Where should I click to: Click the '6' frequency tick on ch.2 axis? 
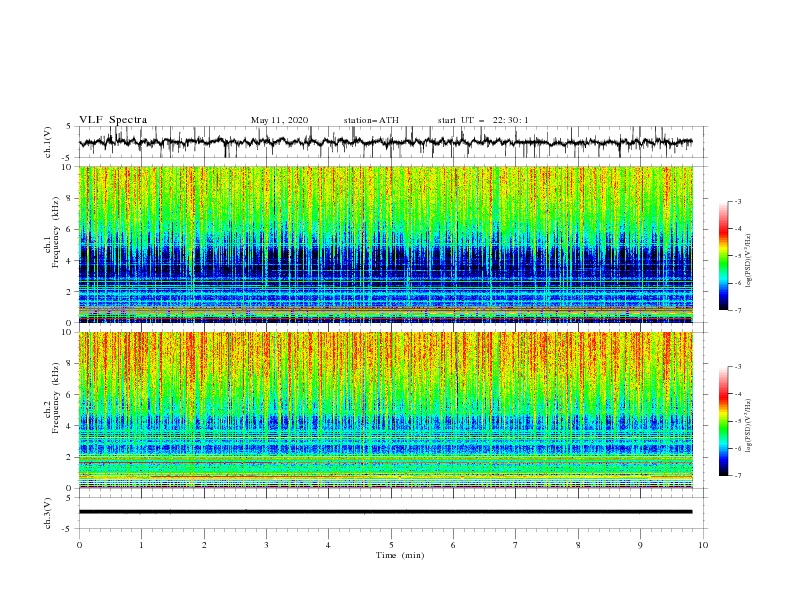pyautogui.click(x=70, y=395)
